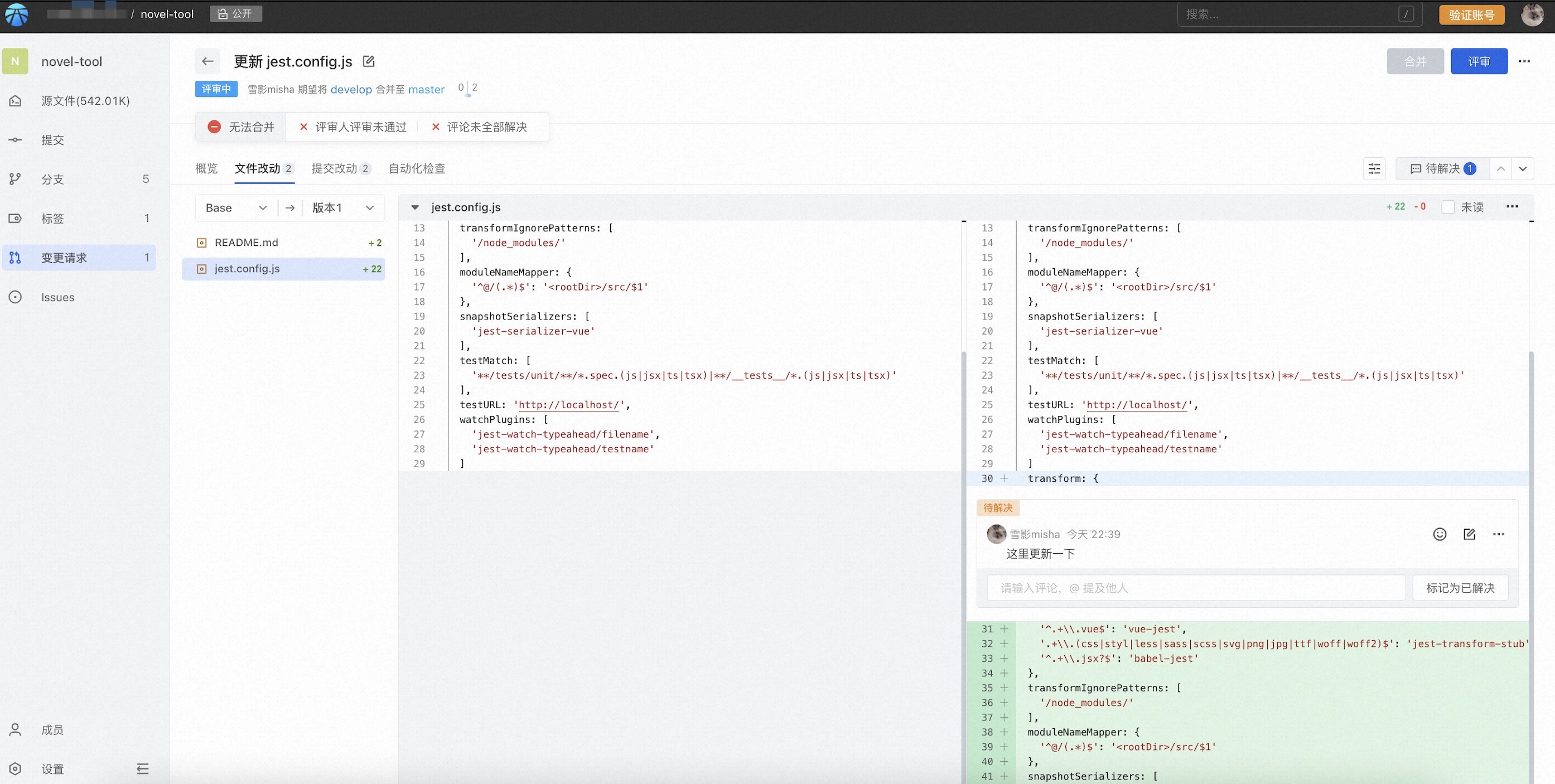The image size is (1555, 784).
Task: Open the 待解决 comments filter
Action: 1443,168
